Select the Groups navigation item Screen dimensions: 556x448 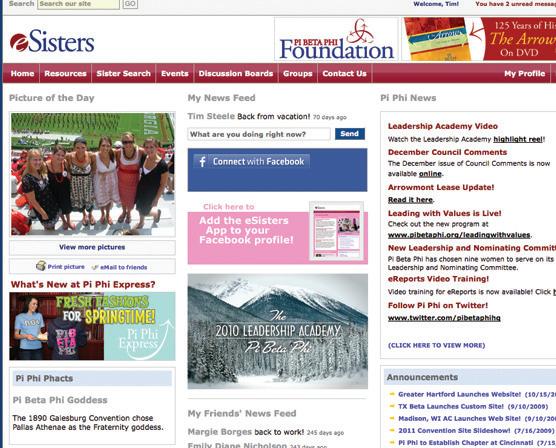click(298, 73)
